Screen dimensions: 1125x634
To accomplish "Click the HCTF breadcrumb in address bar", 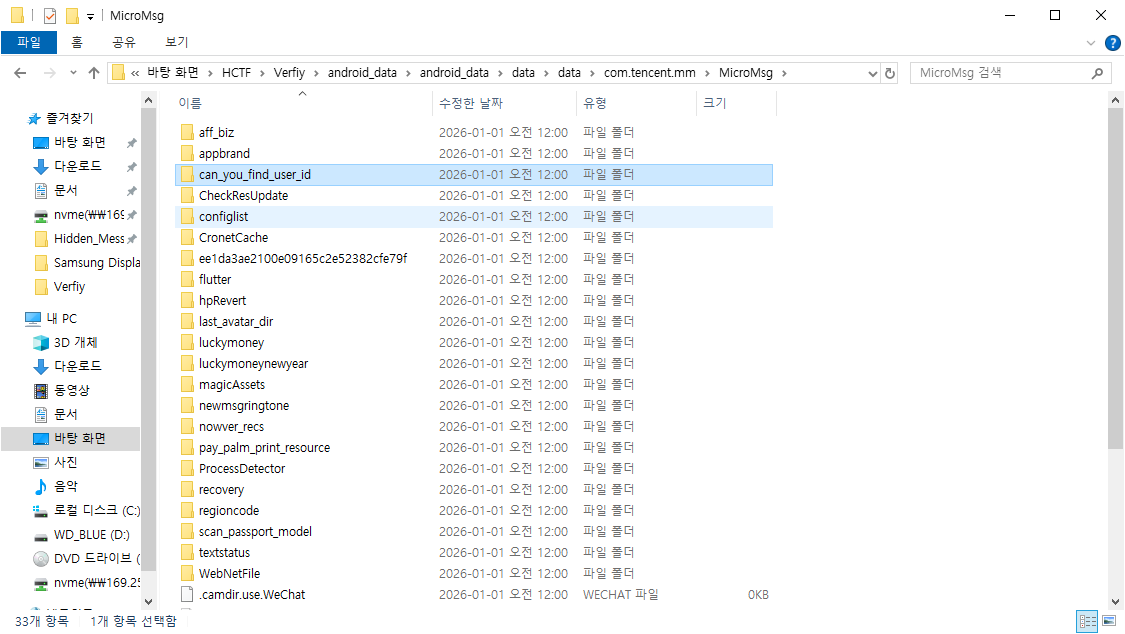I will (x=236, y=73).
